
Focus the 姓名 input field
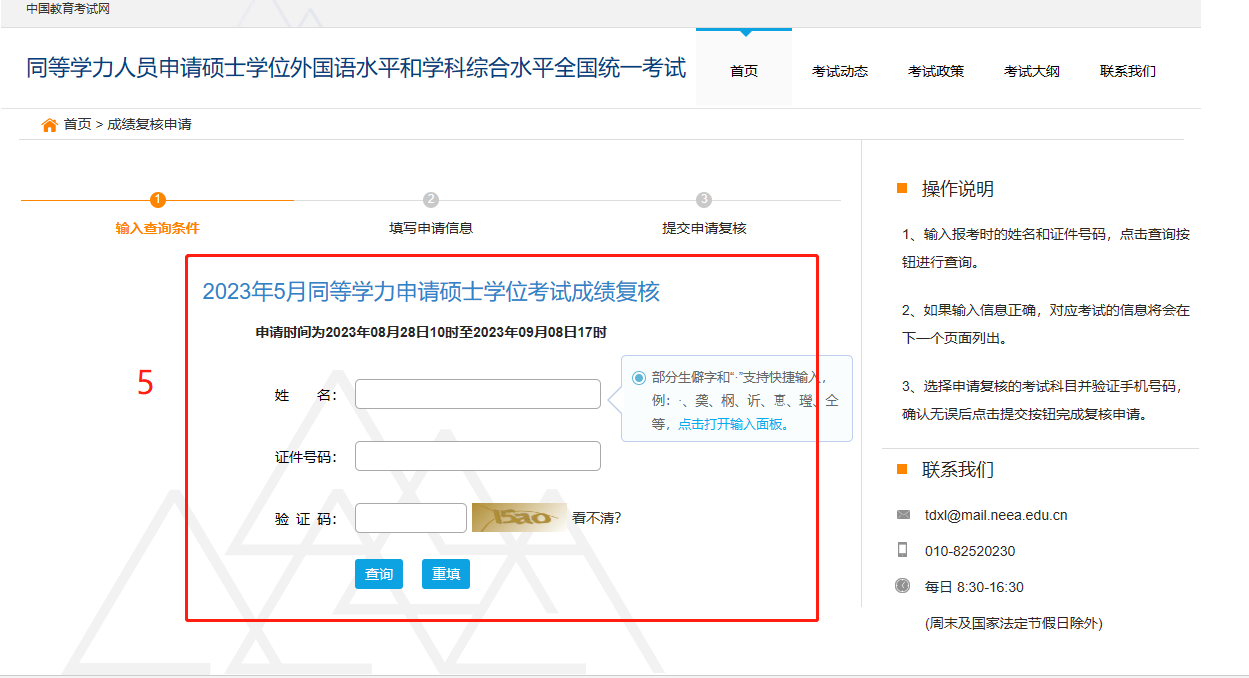point(477,394)
